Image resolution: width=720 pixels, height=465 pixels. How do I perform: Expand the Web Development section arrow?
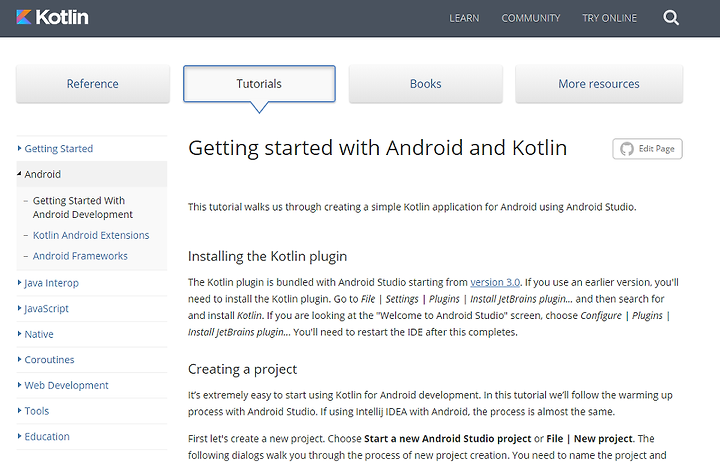coord(19,385)
